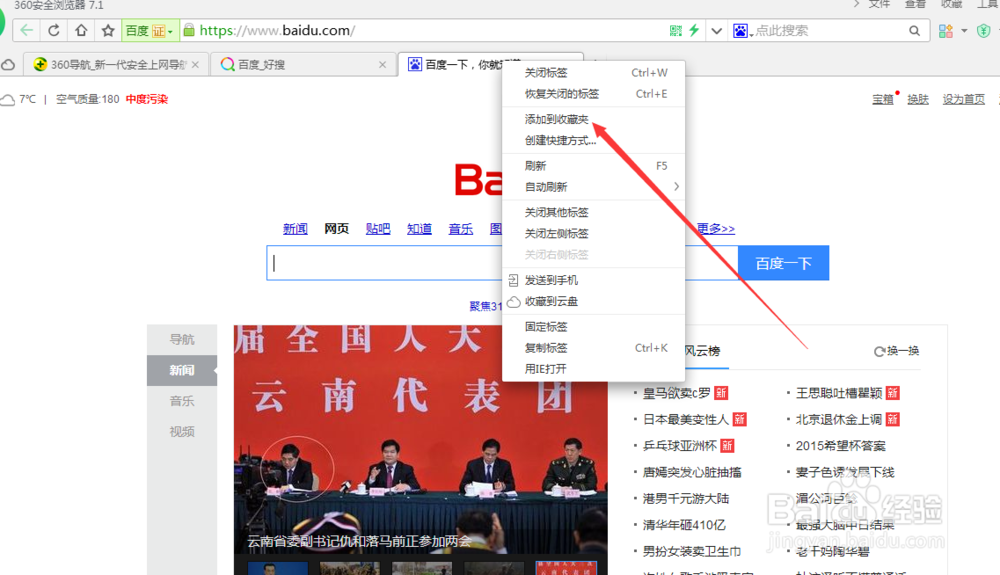Go back with the browser back arrow
1000x575 pixels.
[x=26, y=30]
